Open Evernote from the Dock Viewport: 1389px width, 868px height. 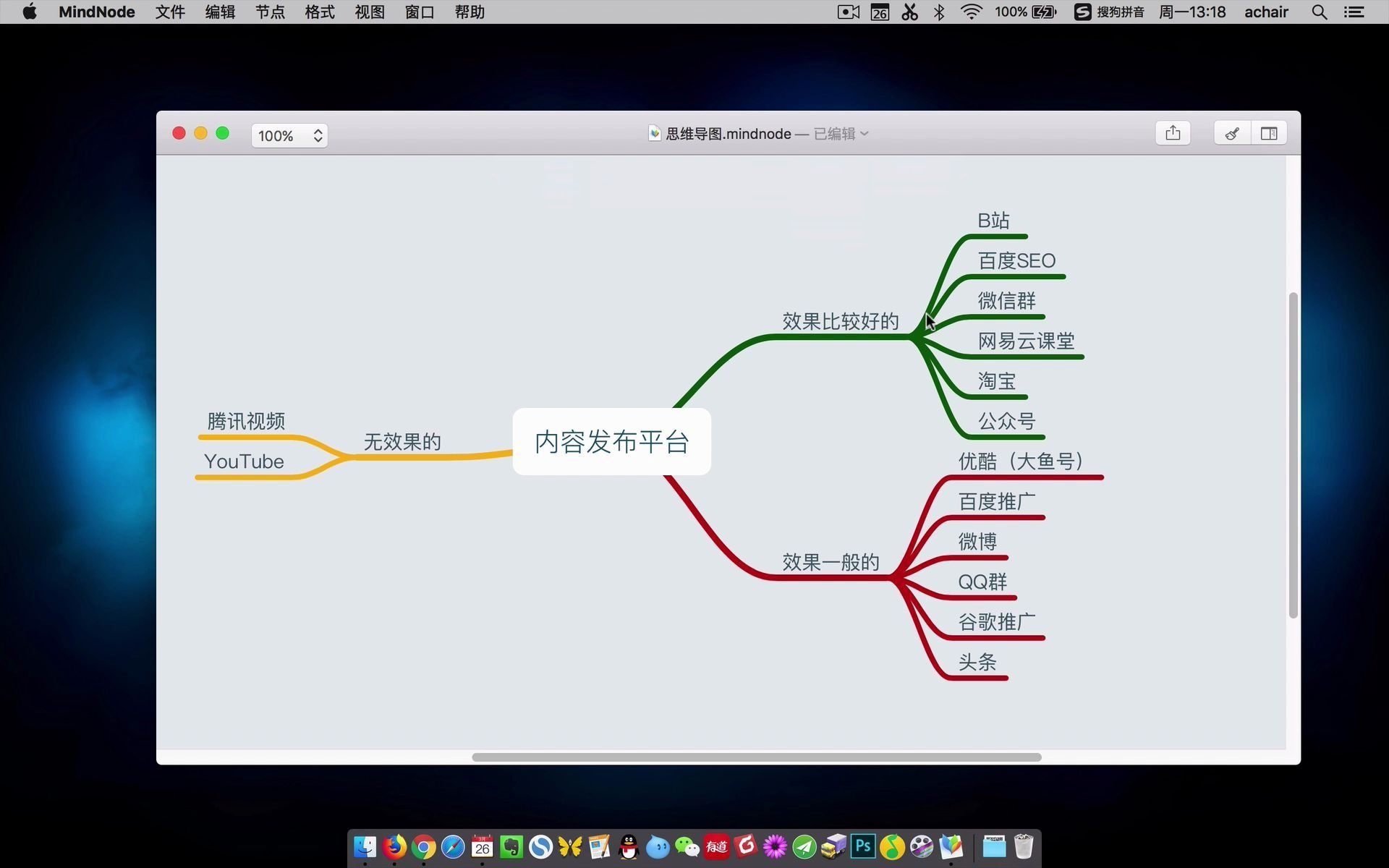(x=511, y=846)
